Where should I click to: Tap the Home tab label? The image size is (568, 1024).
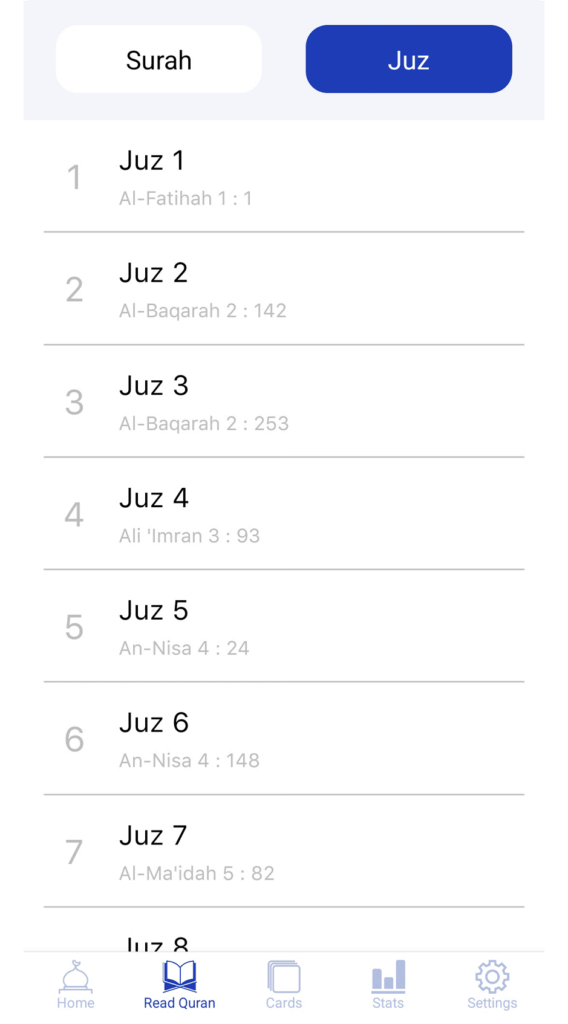[76, 1002]
